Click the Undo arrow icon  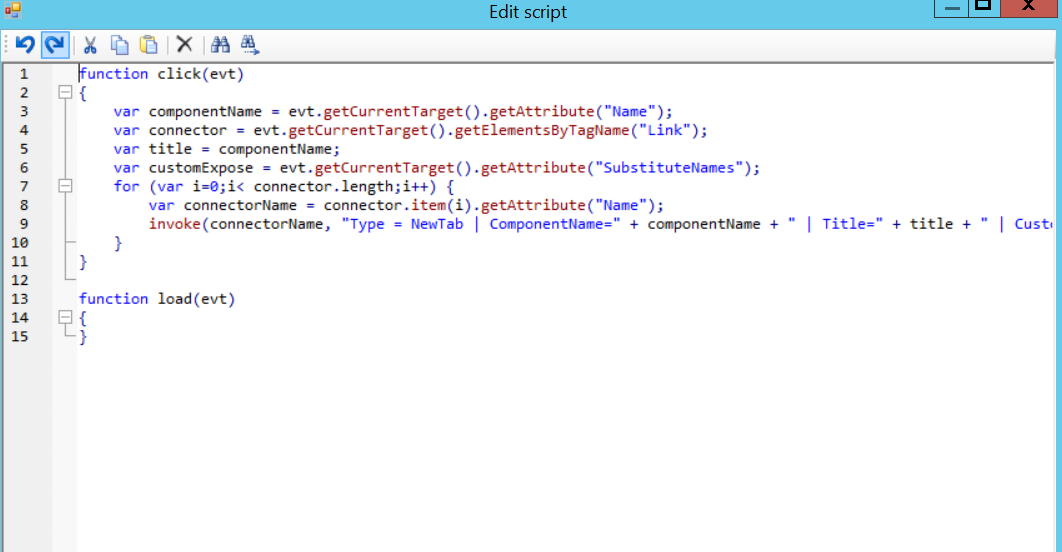(x=25, y=44)
